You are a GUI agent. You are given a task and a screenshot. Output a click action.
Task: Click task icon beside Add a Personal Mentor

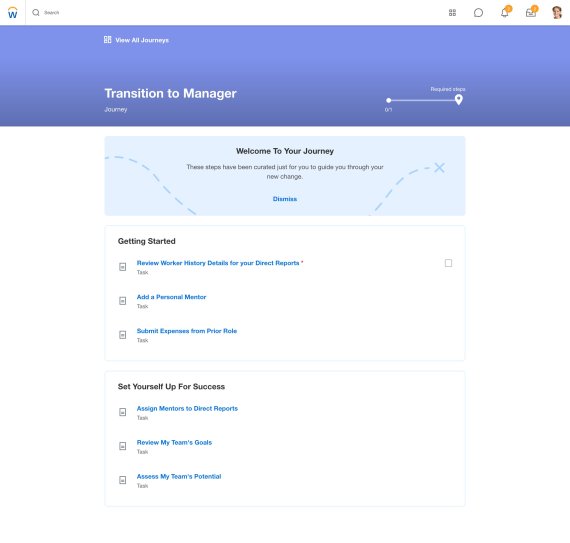click(123, 301)
